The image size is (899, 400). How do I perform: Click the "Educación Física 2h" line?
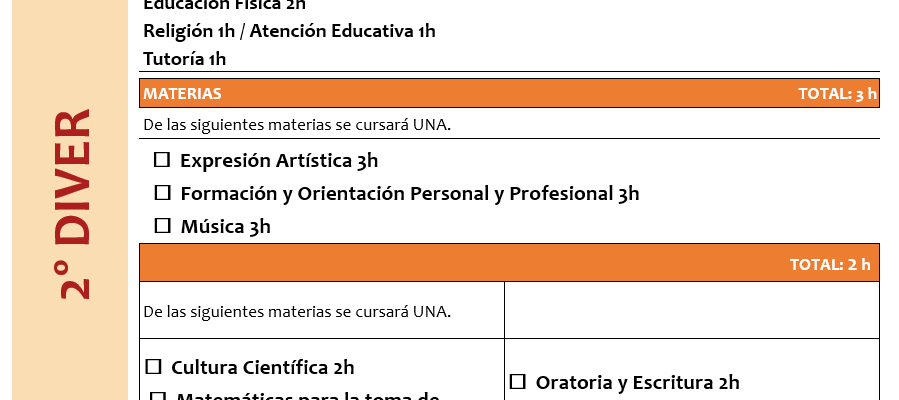point(224,5)
